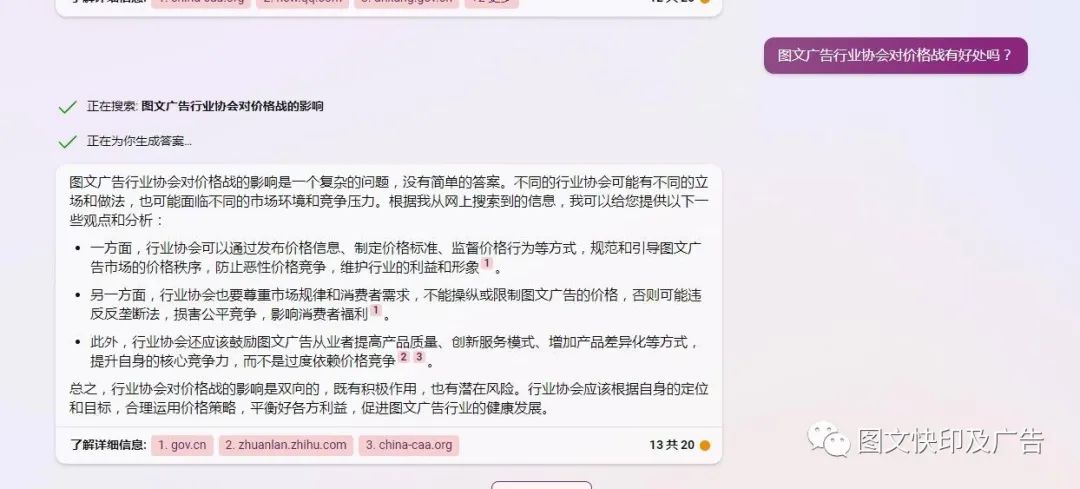This screenshot has width=1080, height=489.
Task: Click the concluding paragraph starting with 总之
Action: (x=388, y=398)
